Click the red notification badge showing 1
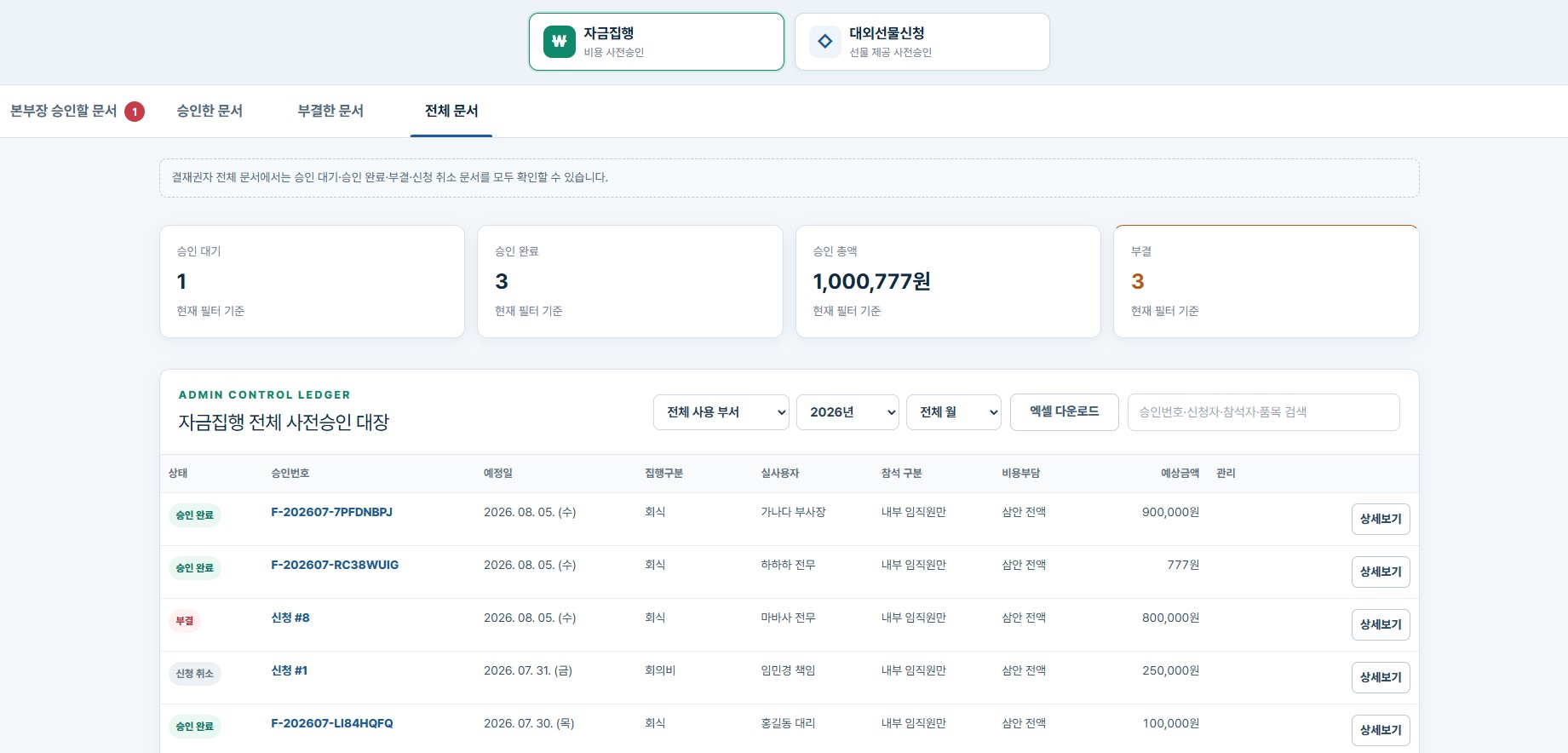The width and height of the screenshot is (1568, 753). (x=135, y=112)
